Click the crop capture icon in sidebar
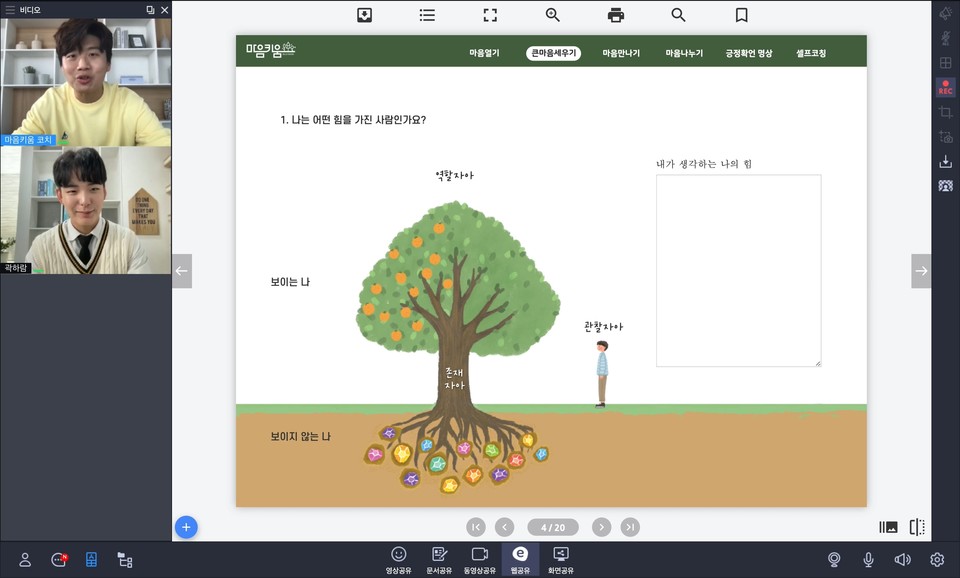Screen dimensions: 960x578 click(x=945, y=113)
